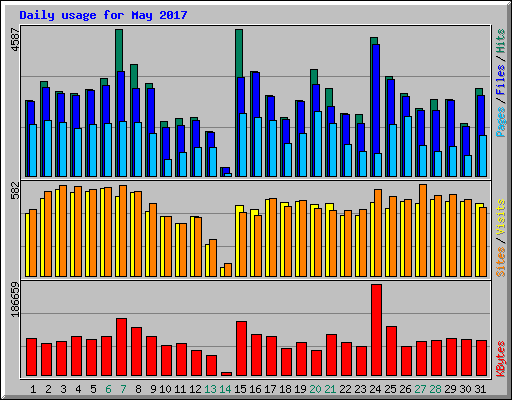Select green weekend day label 28

(x=435, y=389)
